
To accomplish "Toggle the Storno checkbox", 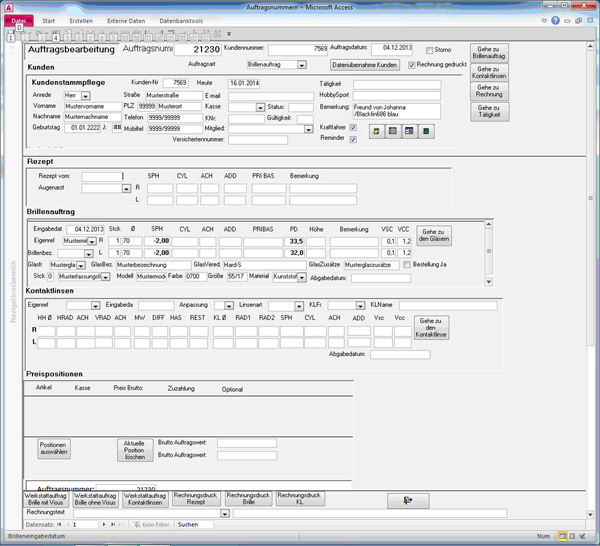I will point(429,50).
